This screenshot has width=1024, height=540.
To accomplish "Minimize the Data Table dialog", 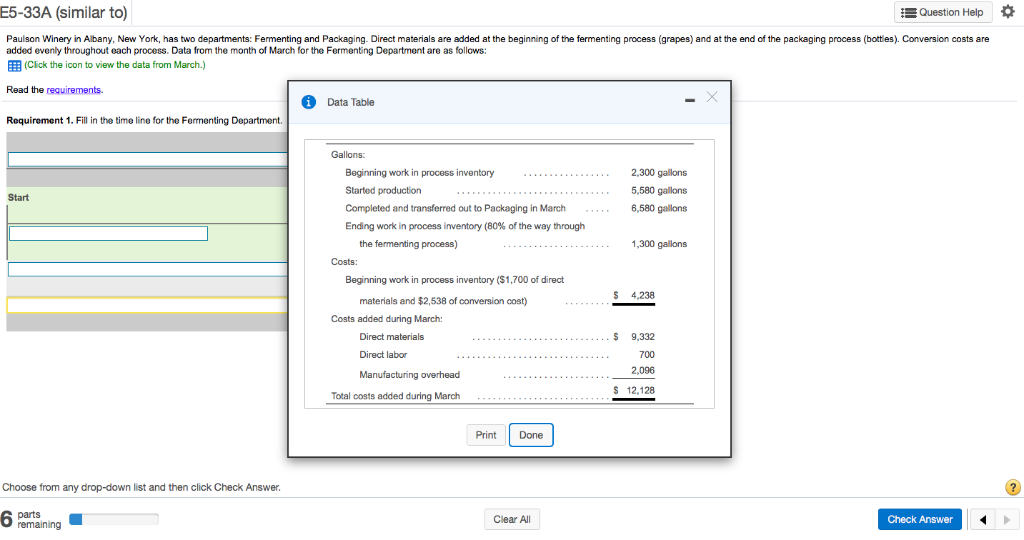I will click(690, 101).
